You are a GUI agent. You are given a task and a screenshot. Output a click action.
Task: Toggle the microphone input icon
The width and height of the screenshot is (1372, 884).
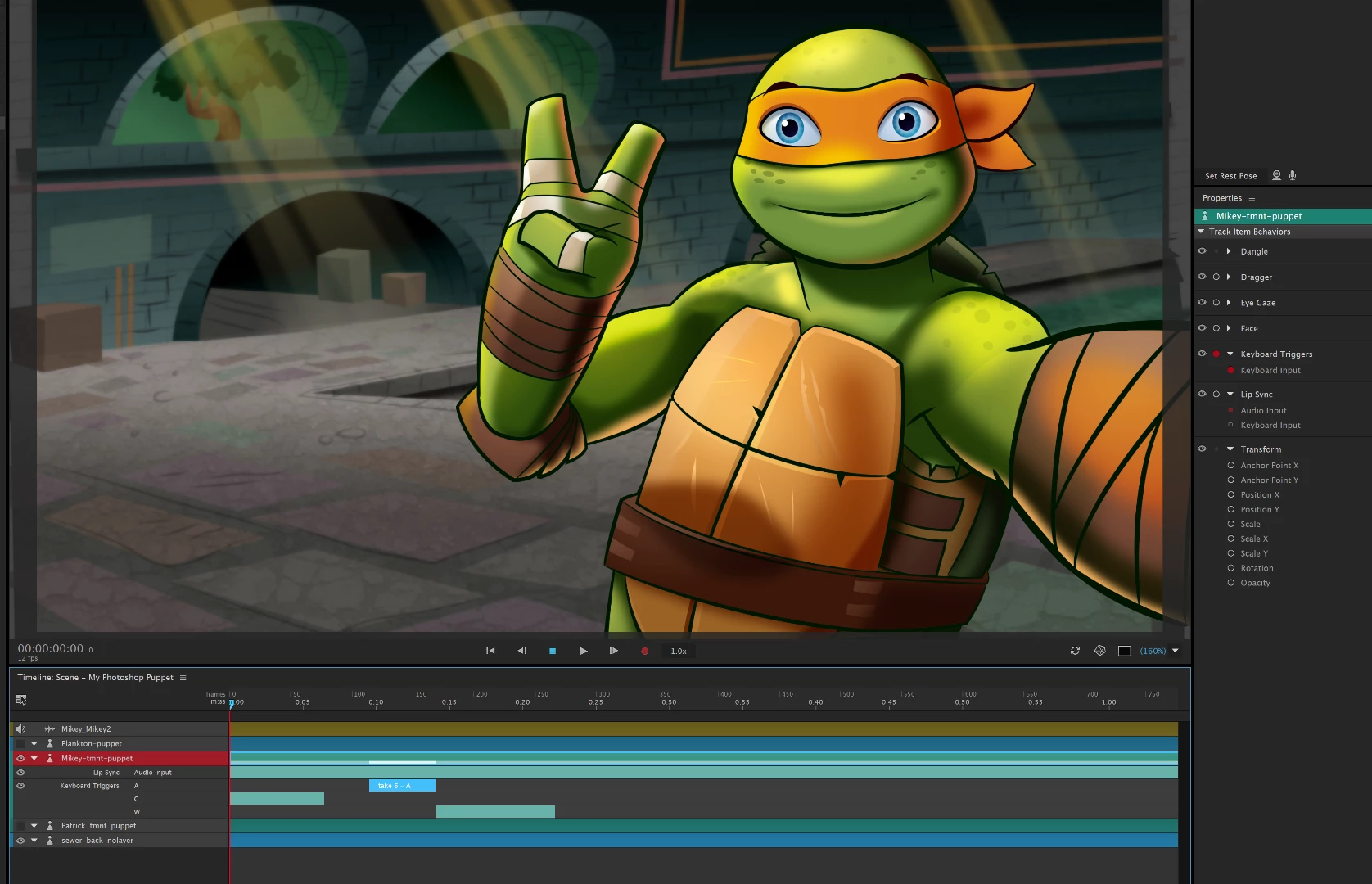click(x=1293, y=175)
